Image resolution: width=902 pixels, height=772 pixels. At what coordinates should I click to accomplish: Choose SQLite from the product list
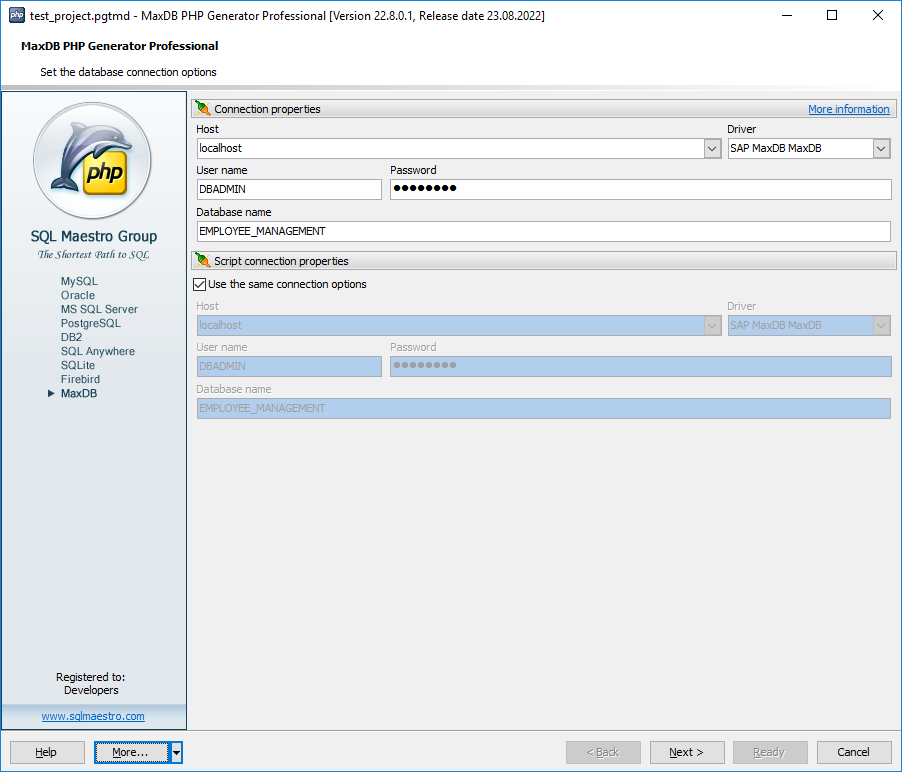coord(79,366)
